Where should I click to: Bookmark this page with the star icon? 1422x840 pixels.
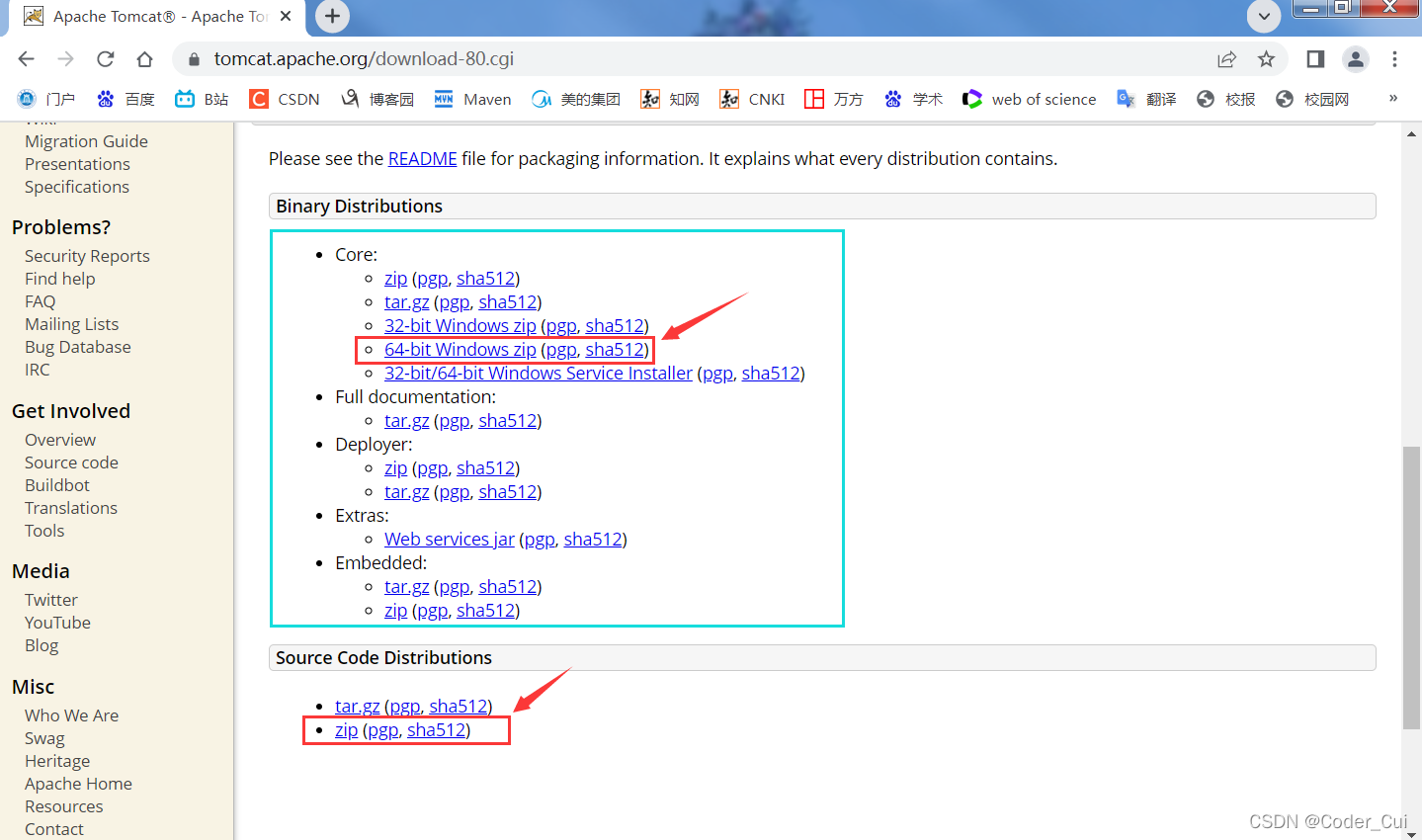coord(1266,59)
